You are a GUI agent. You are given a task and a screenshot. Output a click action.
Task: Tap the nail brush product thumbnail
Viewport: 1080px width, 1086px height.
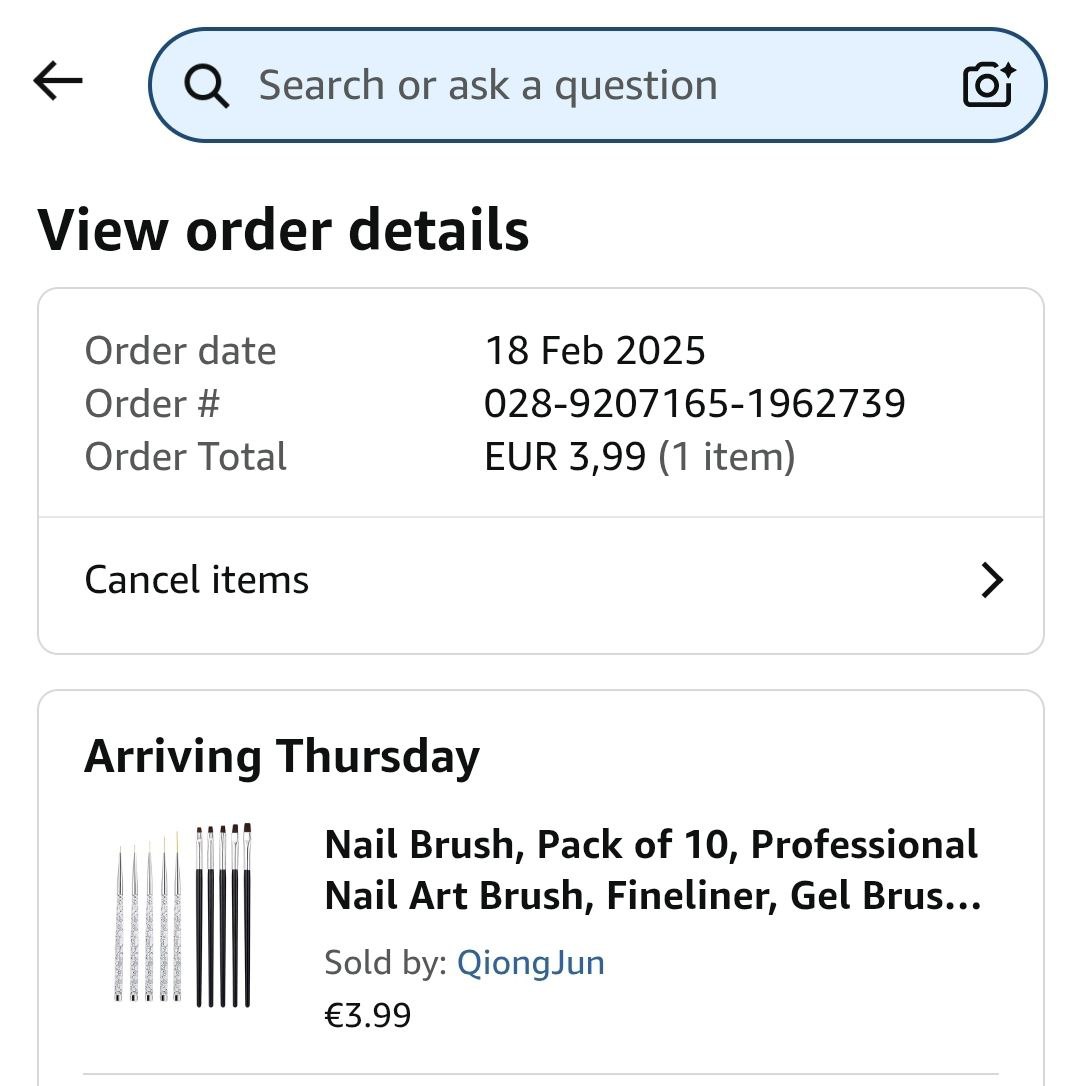tap(182, 915)
